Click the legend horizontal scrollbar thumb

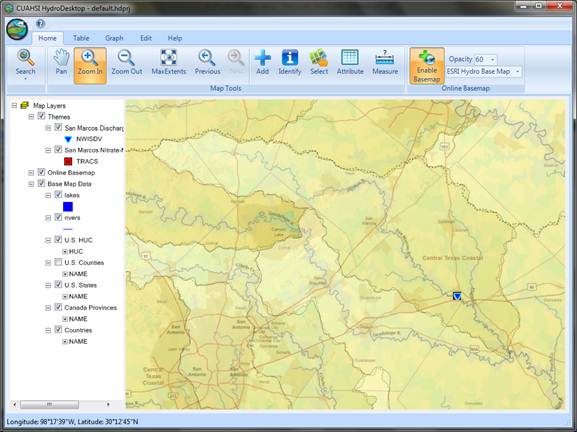[x=49, y=404]
